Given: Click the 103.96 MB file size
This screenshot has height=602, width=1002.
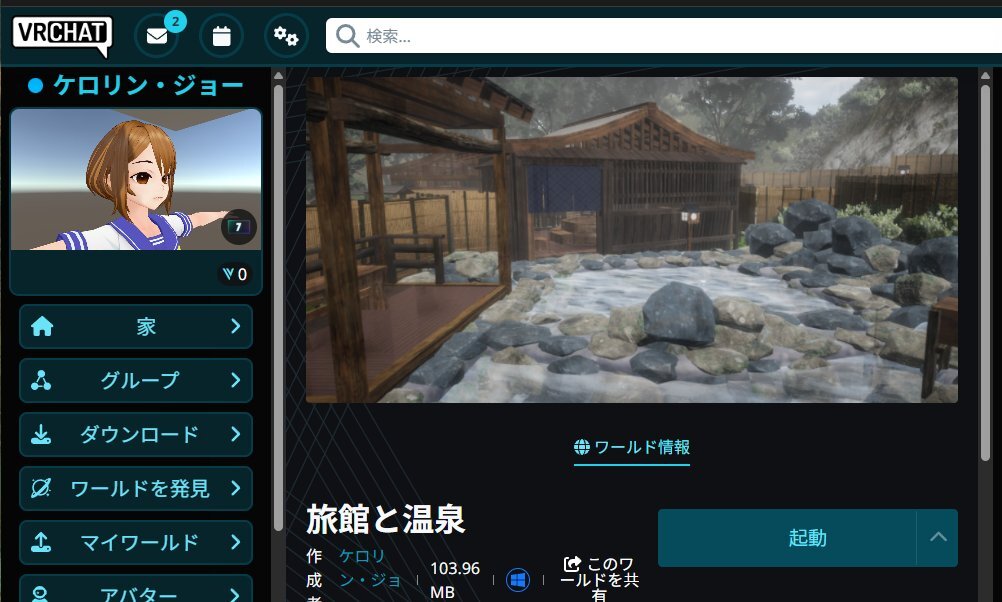Looking at the screenshot, I should point(454,580).
